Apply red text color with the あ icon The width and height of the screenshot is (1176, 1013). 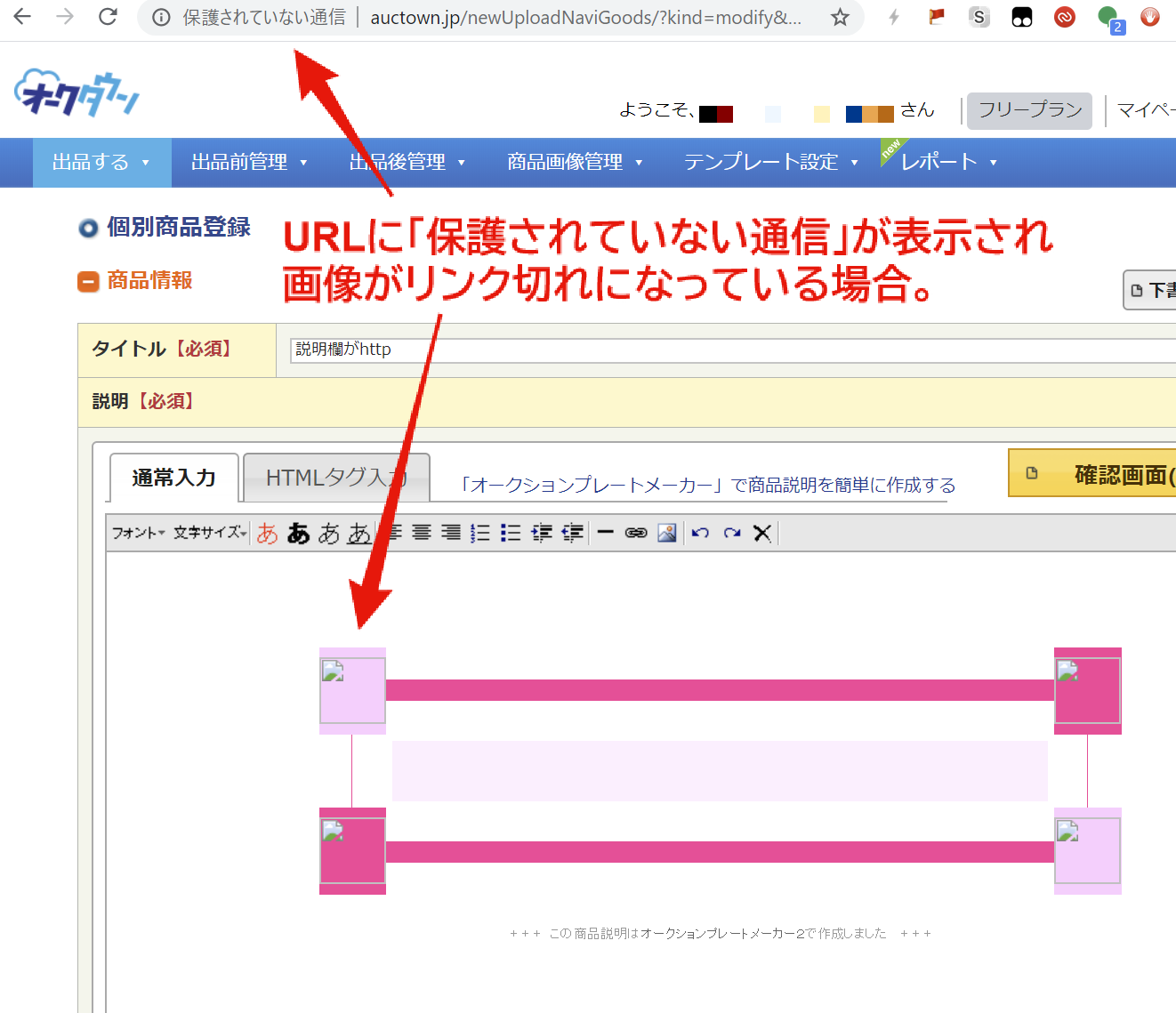pos(267,533)
